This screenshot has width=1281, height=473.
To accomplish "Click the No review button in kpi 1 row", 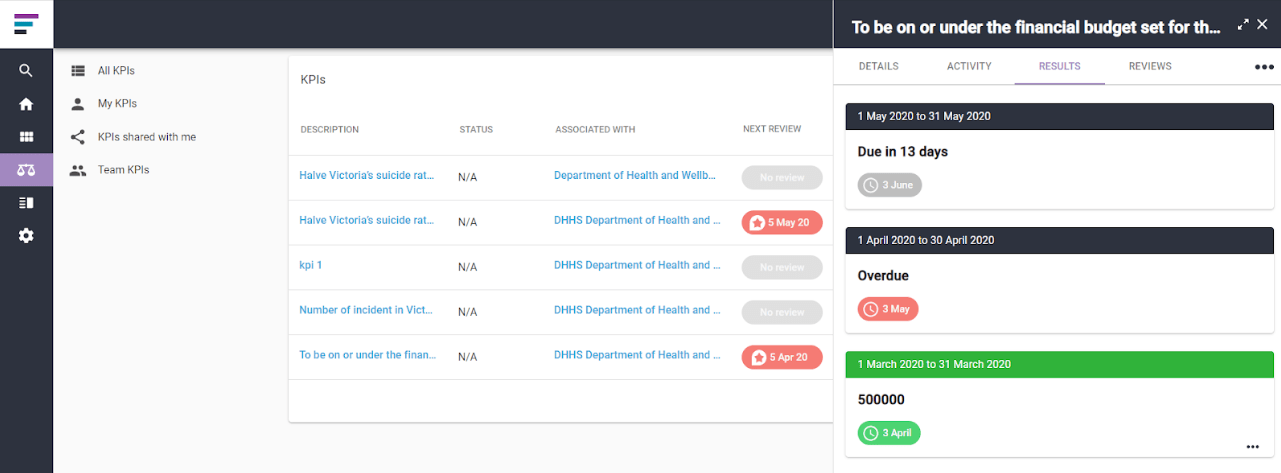I will (782, 268).
